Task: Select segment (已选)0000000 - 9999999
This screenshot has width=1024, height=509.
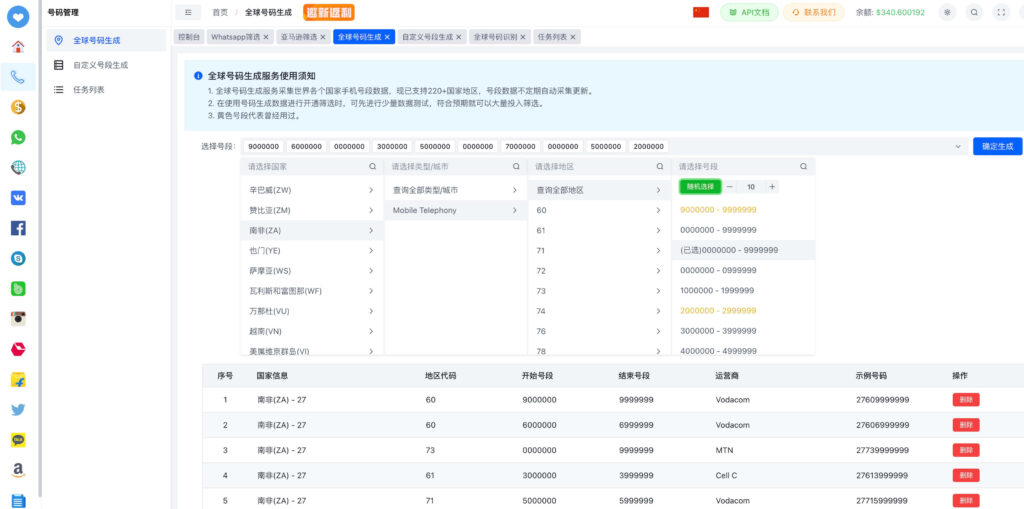Action: pos(743,250)
